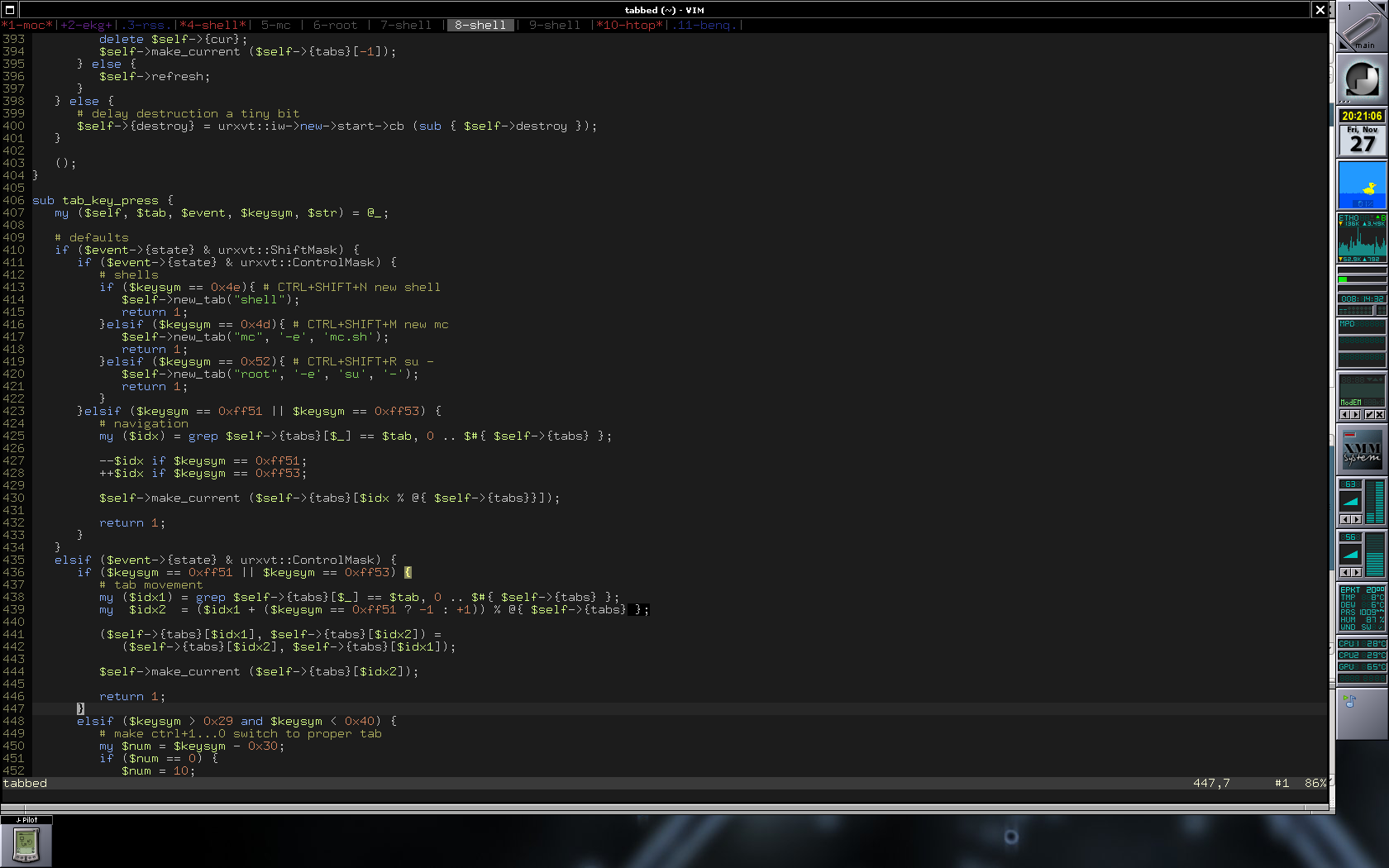Close the tabbed VIM terminal window

pos(1320,10)
